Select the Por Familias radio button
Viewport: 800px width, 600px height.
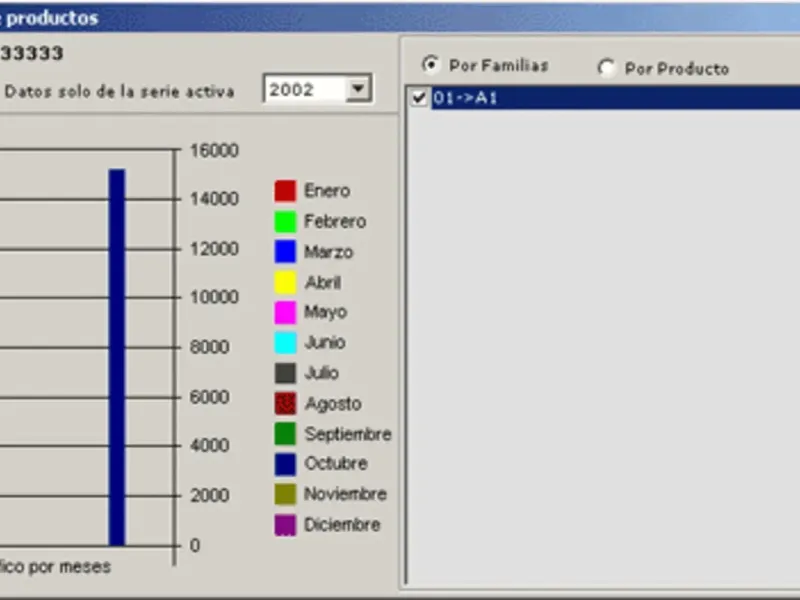[x=431, y=65]
